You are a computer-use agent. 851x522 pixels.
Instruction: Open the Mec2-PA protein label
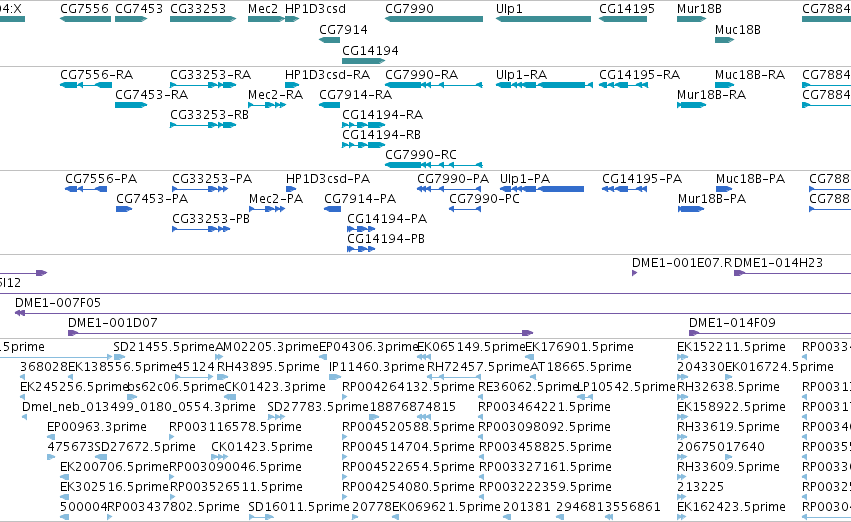276,199
